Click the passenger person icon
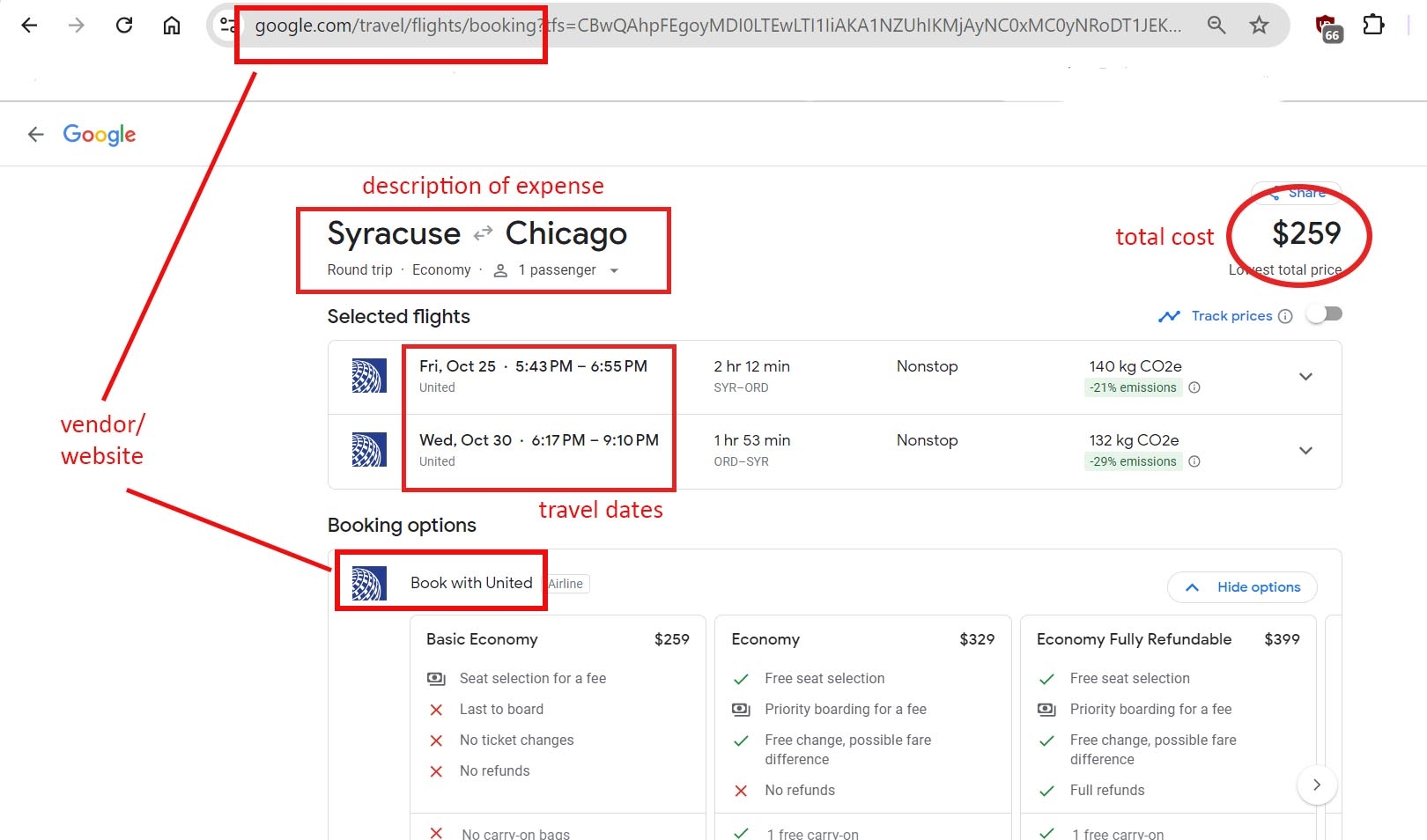This screenshot has width=1427, height=840. (x=500, y=270)
